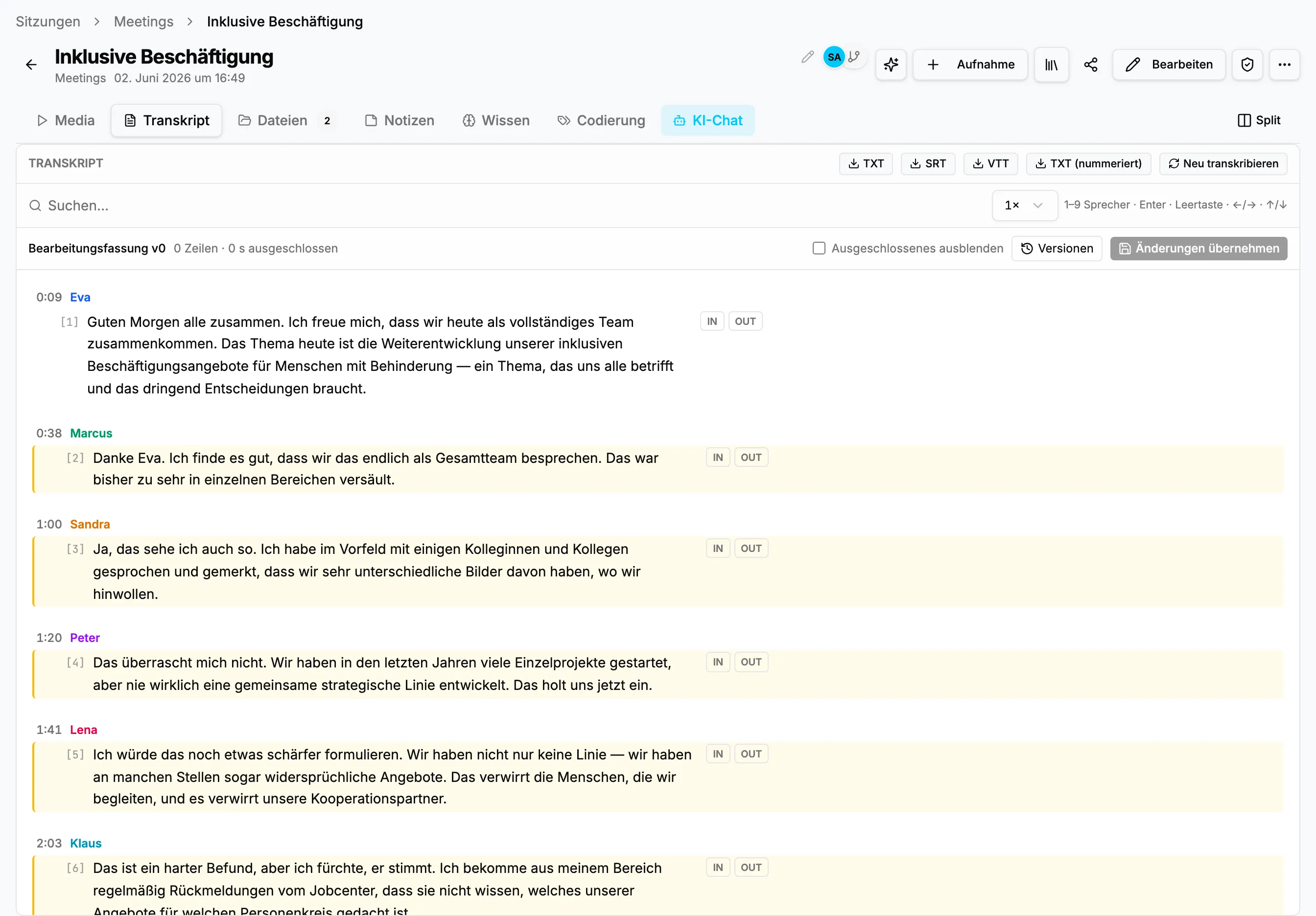The height and width of the screenshot is (916, 1316).
Task: Download transcript as VTT
Action: [x=990, y=164]
